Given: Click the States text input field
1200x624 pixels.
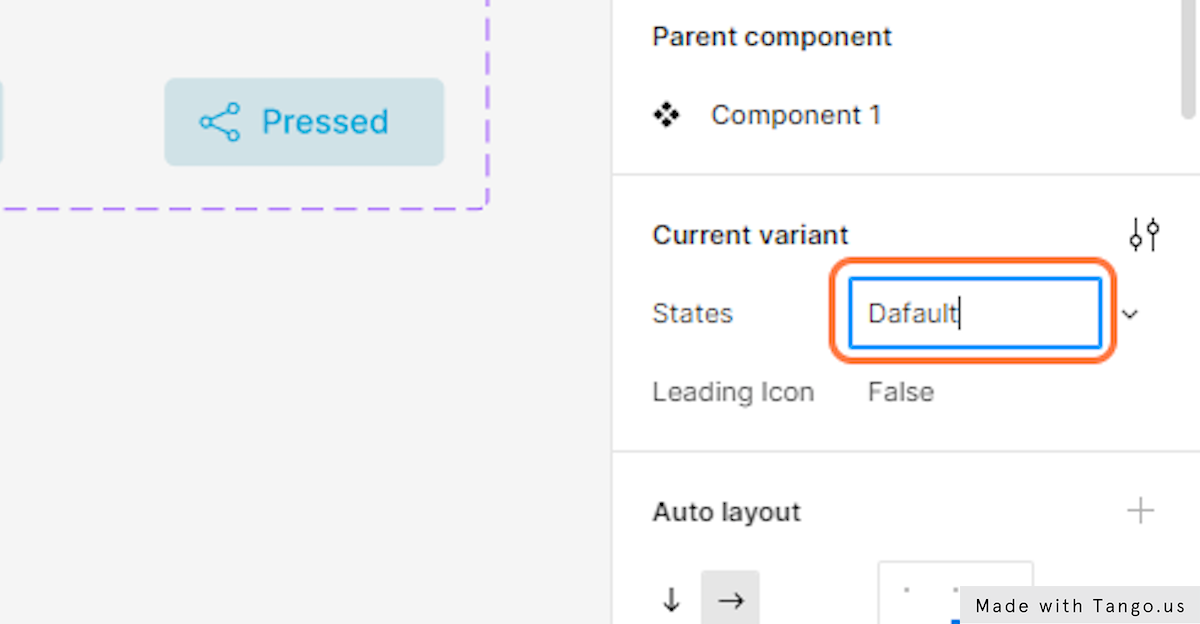Looking at the screenshot, I should tap(974, 314).
